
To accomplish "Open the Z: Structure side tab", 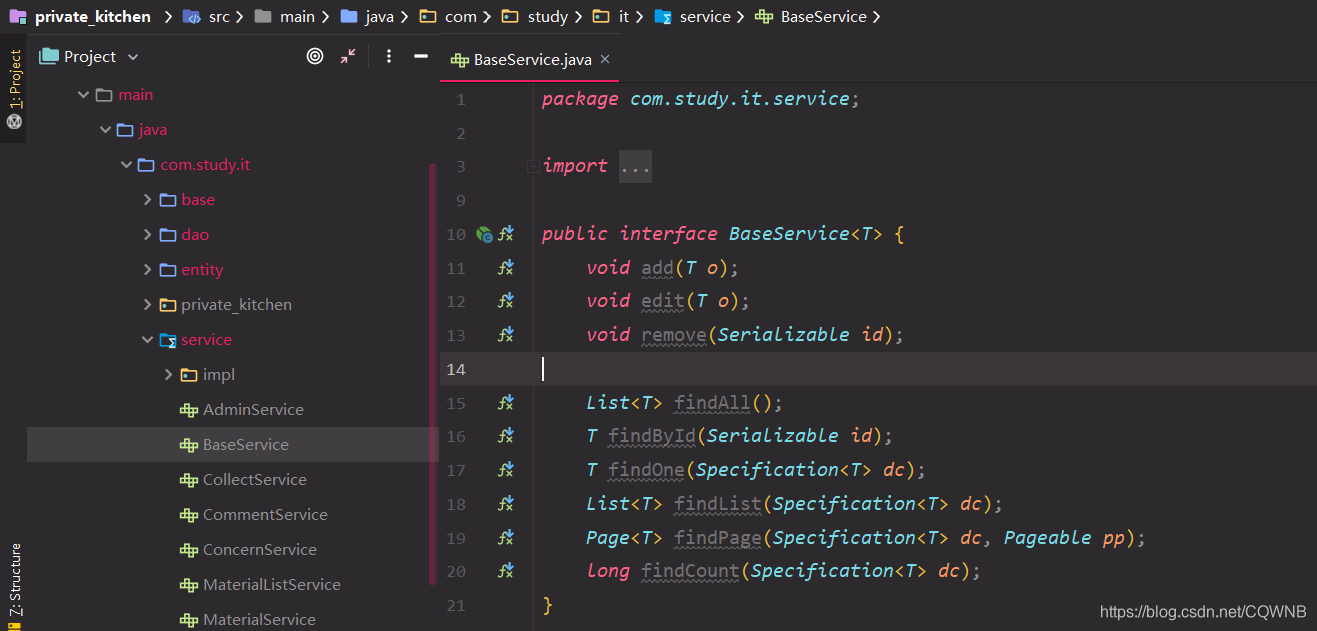I will tap(14, 580).
